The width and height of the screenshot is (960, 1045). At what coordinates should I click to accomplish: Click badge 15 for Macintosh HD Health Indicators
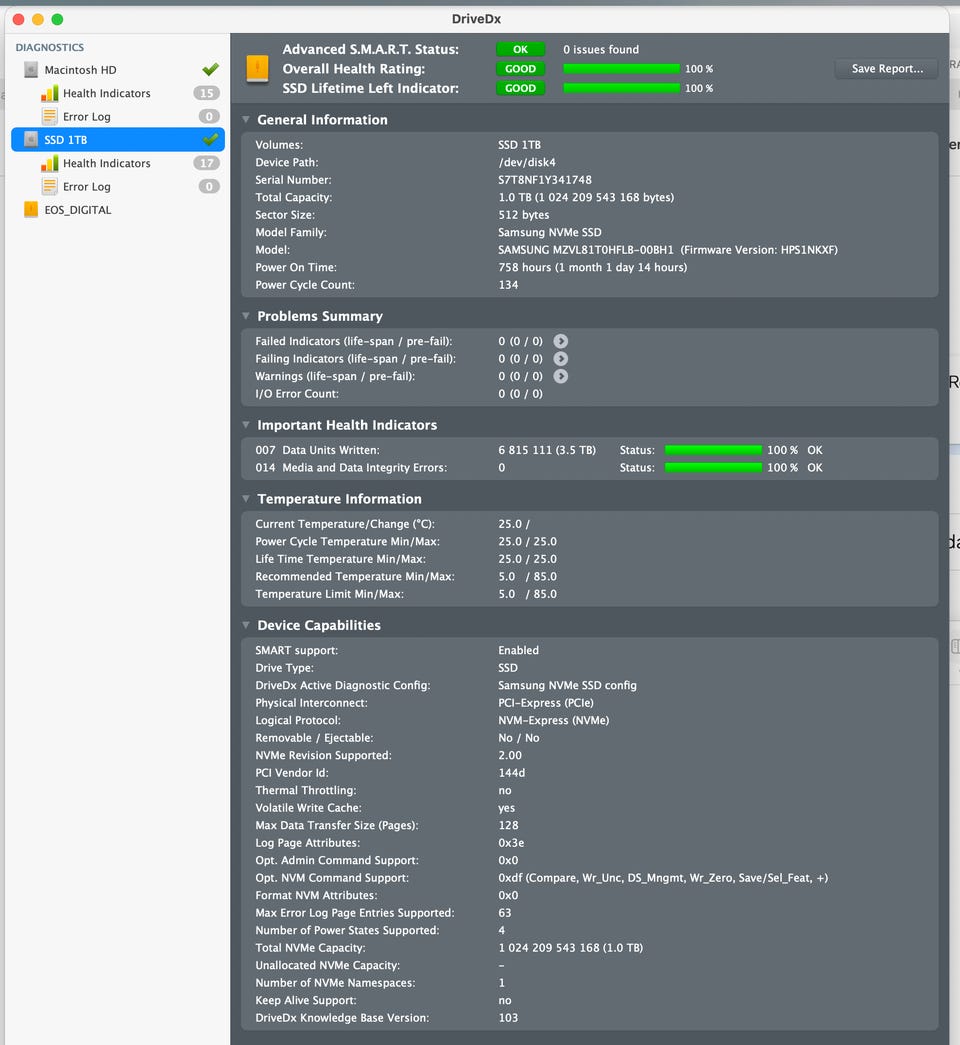click(x=207, y=93)
